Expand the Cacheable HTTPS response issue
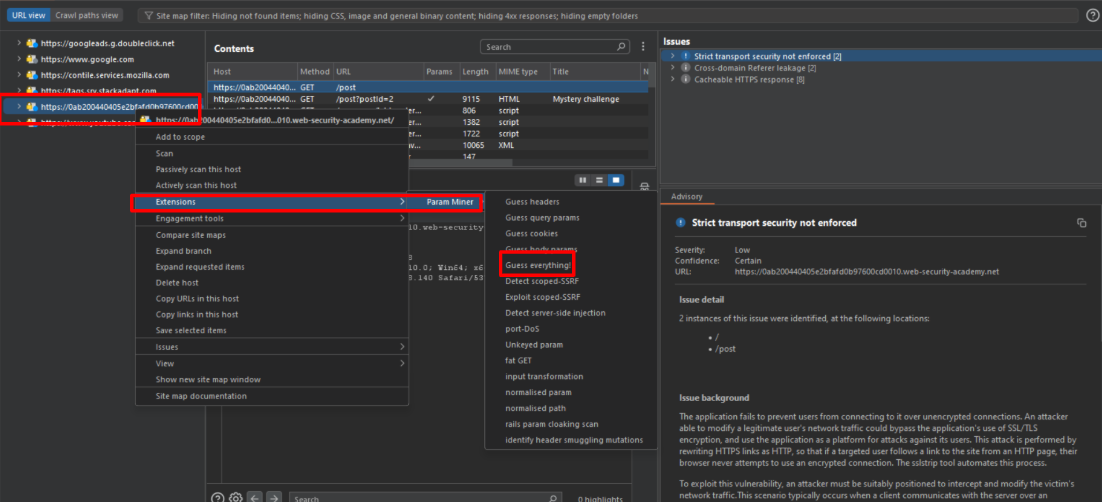 pos(673,80)
